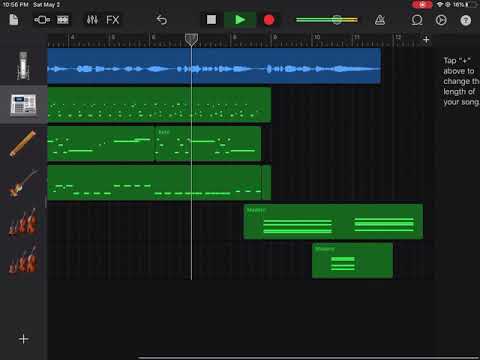This screenshot has height=360, width=480.
Task: Undo the last action
Action: pos(162,20)
